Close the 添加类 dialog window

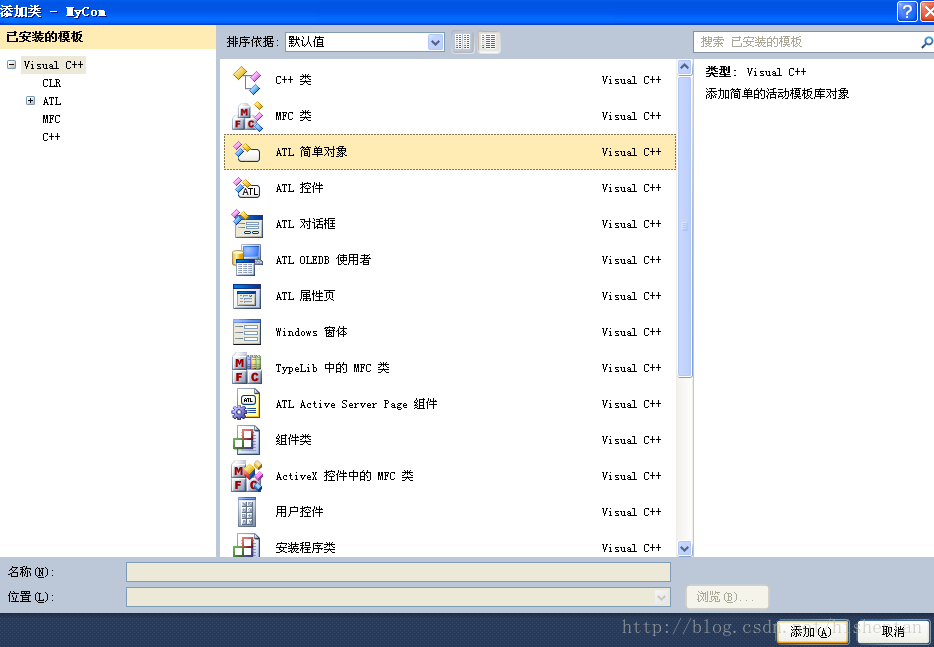tap(927, 11)
